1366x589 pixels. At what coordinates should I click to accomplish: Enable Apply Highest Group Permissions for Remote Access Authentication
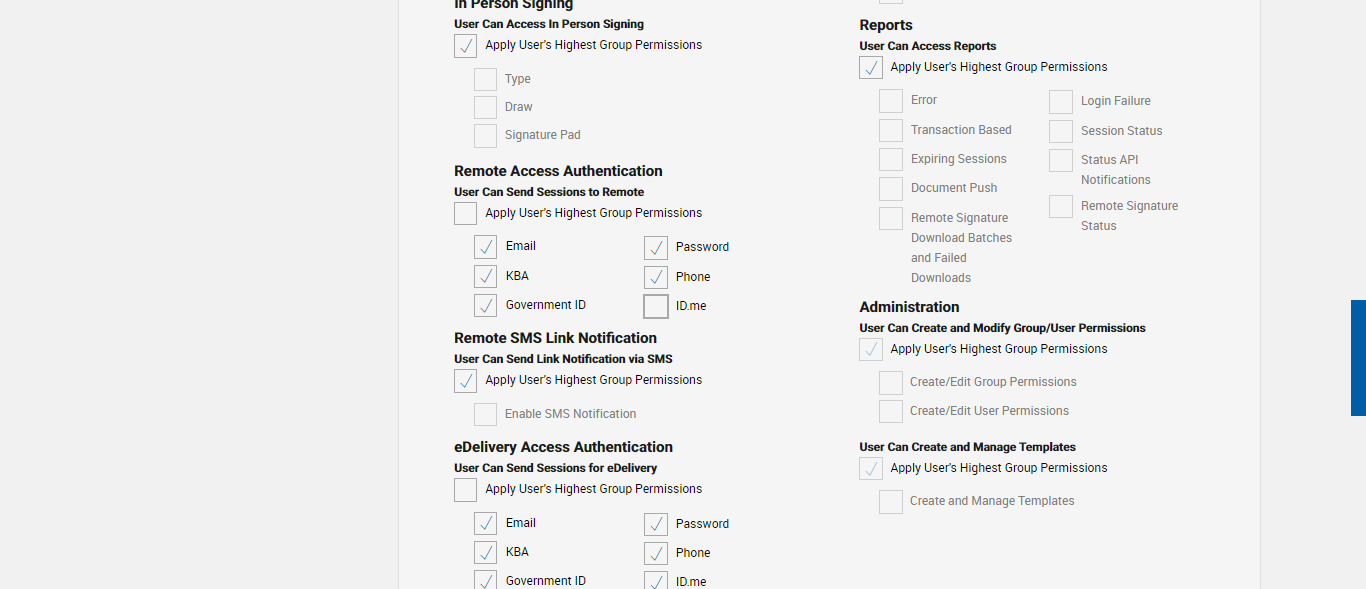tap(465, 214)
